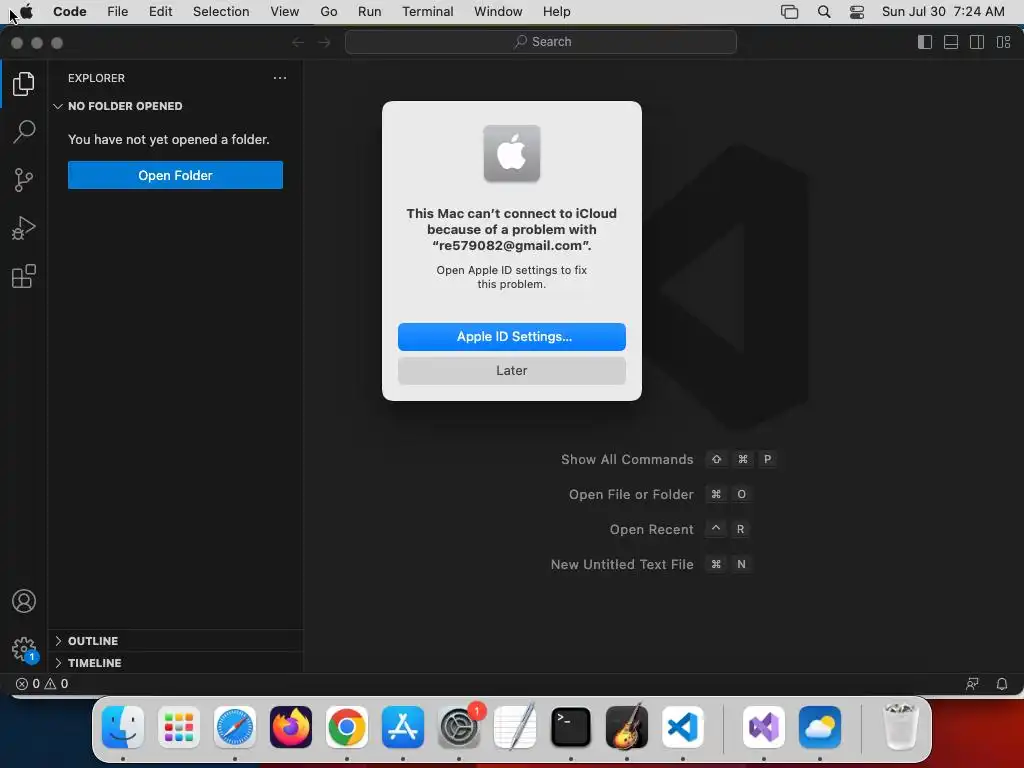
Task: Click the date and time in menu bar
Action: (943, 12)
